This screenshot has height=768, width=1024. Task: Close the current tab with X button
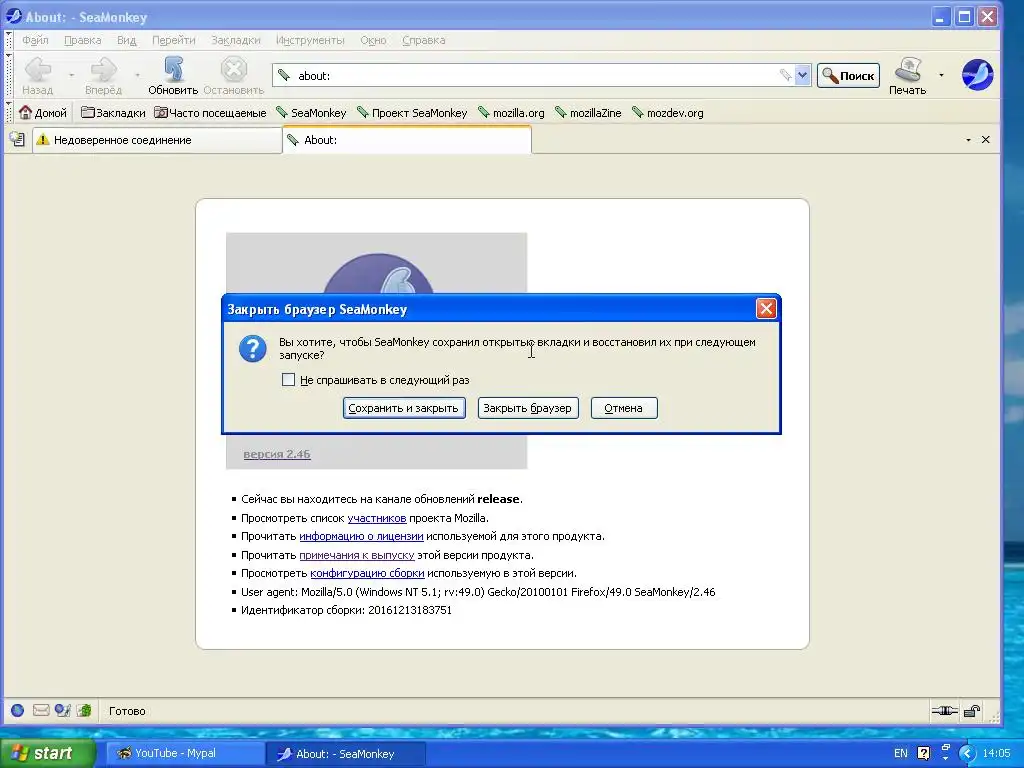[985, 140]
